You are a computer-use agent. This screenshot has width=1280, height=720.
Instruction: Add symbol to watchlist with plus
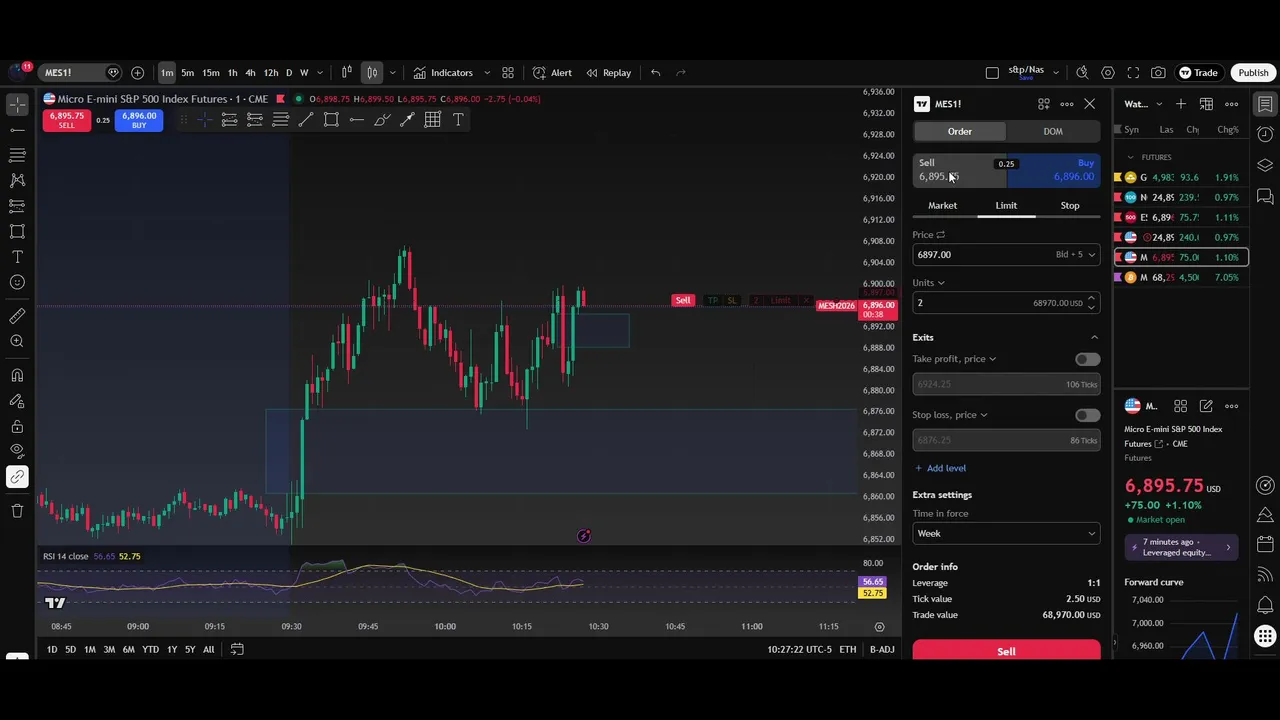(1181, 104)
